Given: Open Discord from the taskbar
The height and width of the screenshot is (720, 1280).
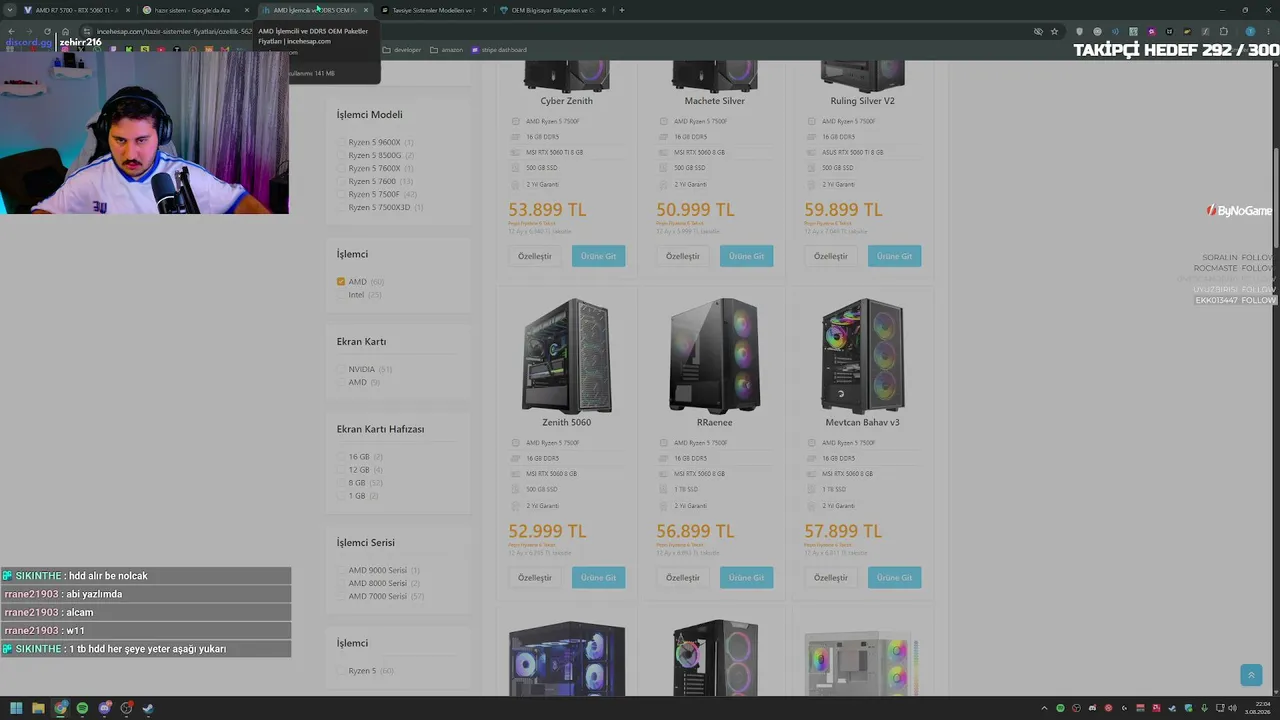Looking at the screenshot, I should point(104,708).
